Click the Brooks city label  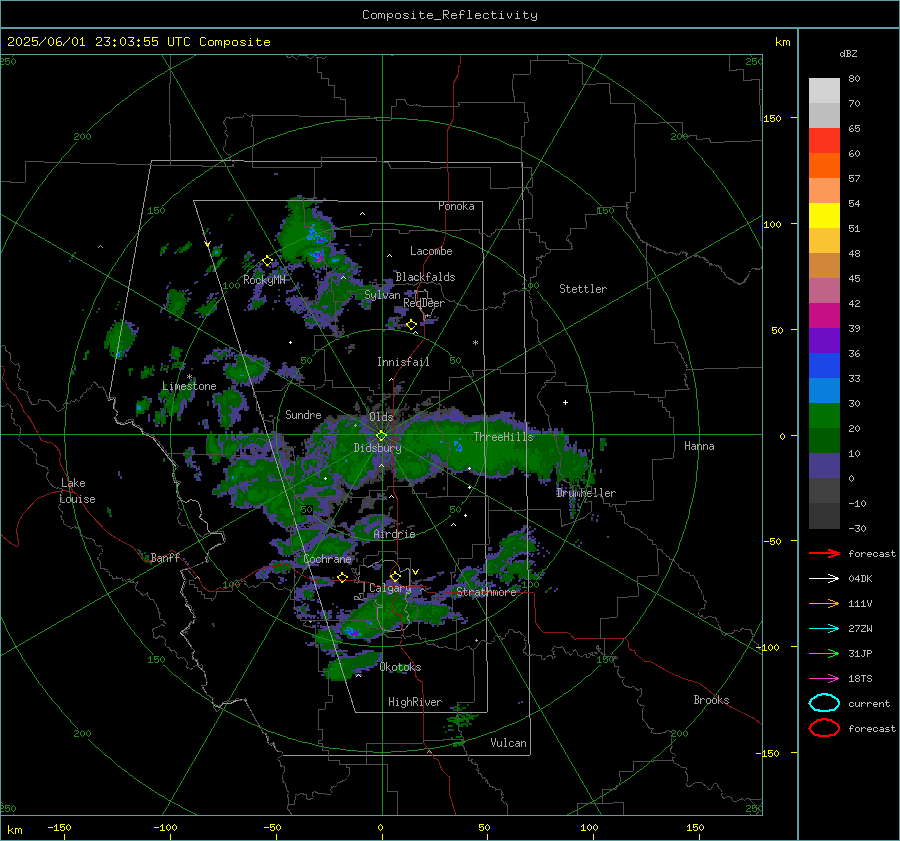(x=711, y=700)
